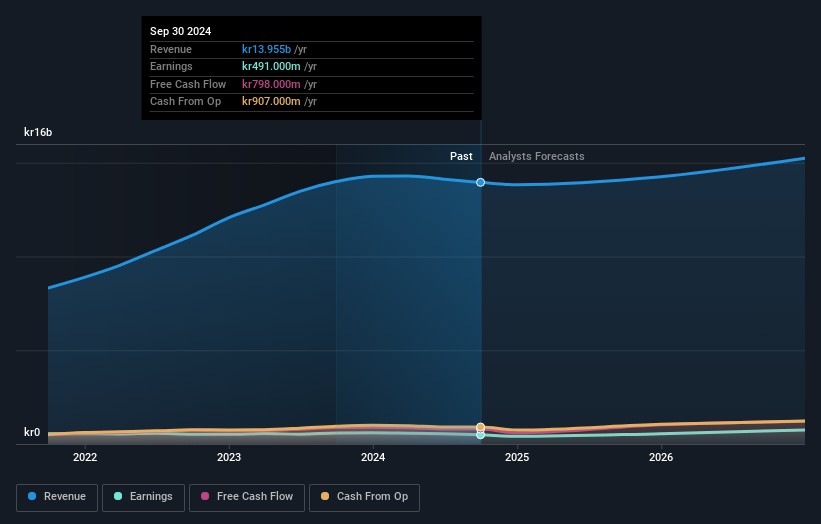
Task: Click the 2022 x-axis label
Action: coord(85,457)
